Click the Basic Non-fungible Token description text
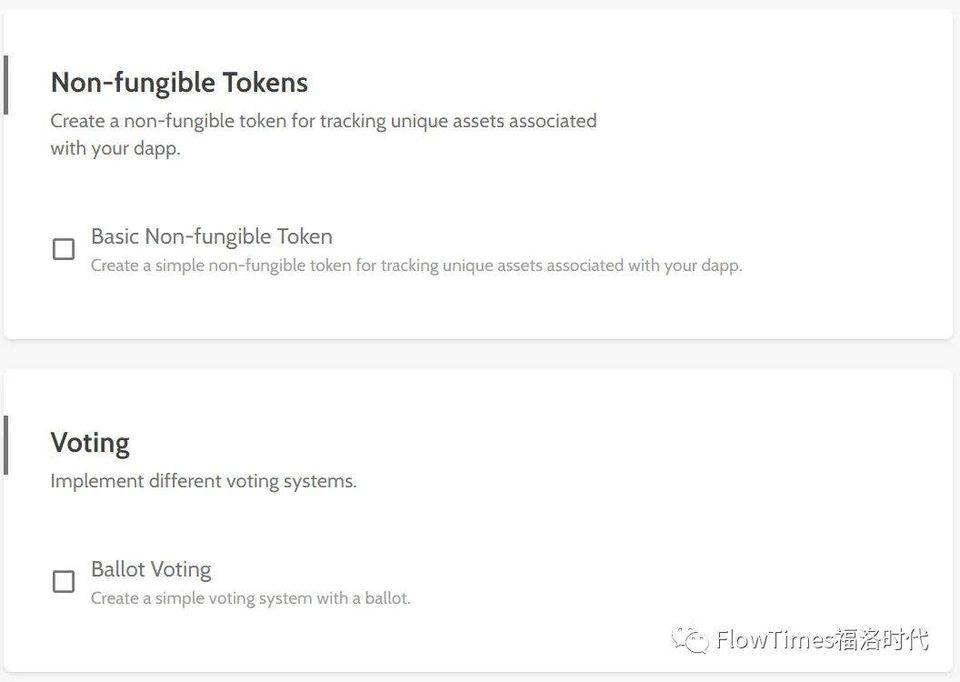 tap(415, 265)
